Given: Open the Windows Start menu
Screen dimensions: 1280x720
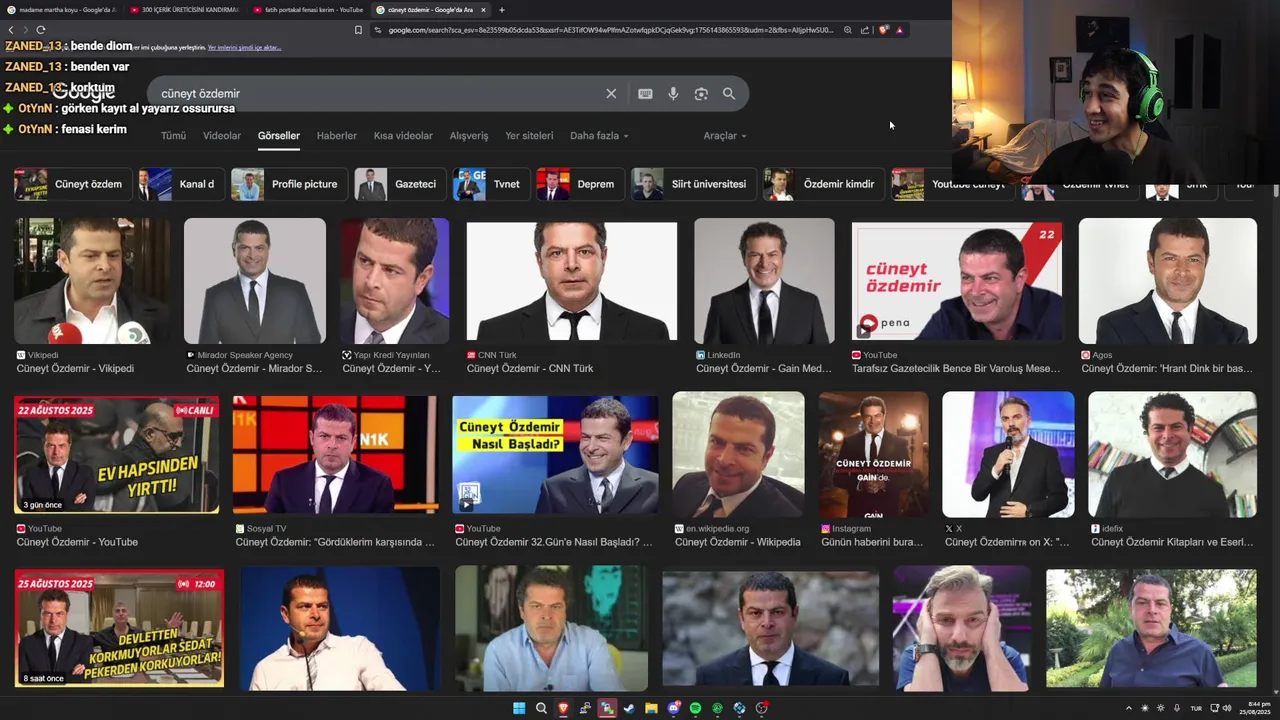Looking at the screenshot, I should (519, 708).
